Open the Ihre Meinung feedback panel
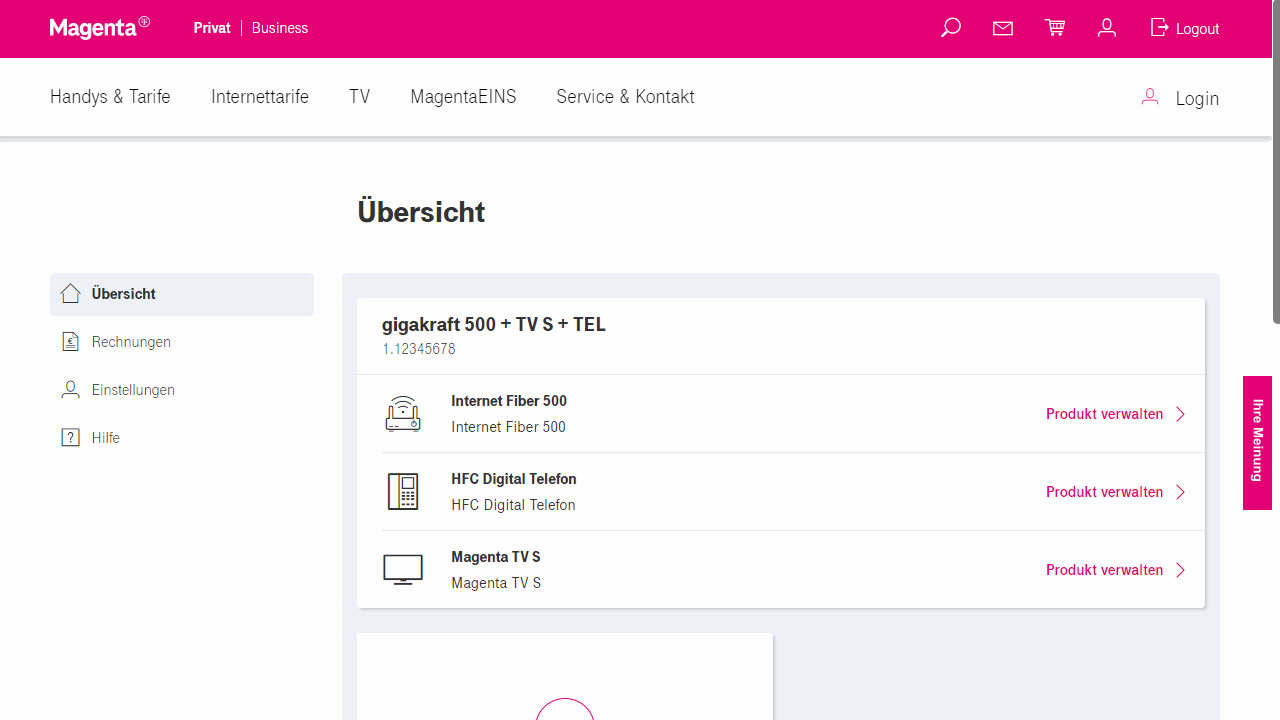 [1257, 443]
